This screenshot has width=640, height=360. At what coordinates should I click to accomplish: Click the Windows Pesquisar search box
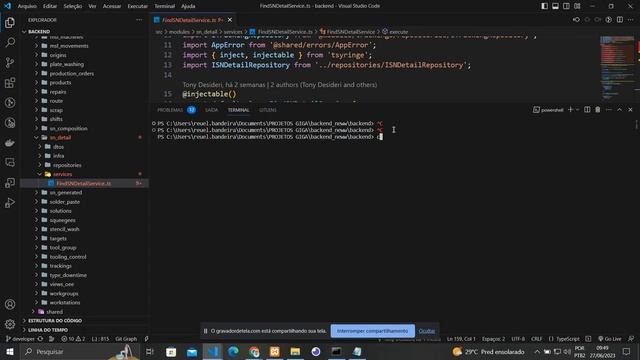pyautogui.click(x=80, y=351)
